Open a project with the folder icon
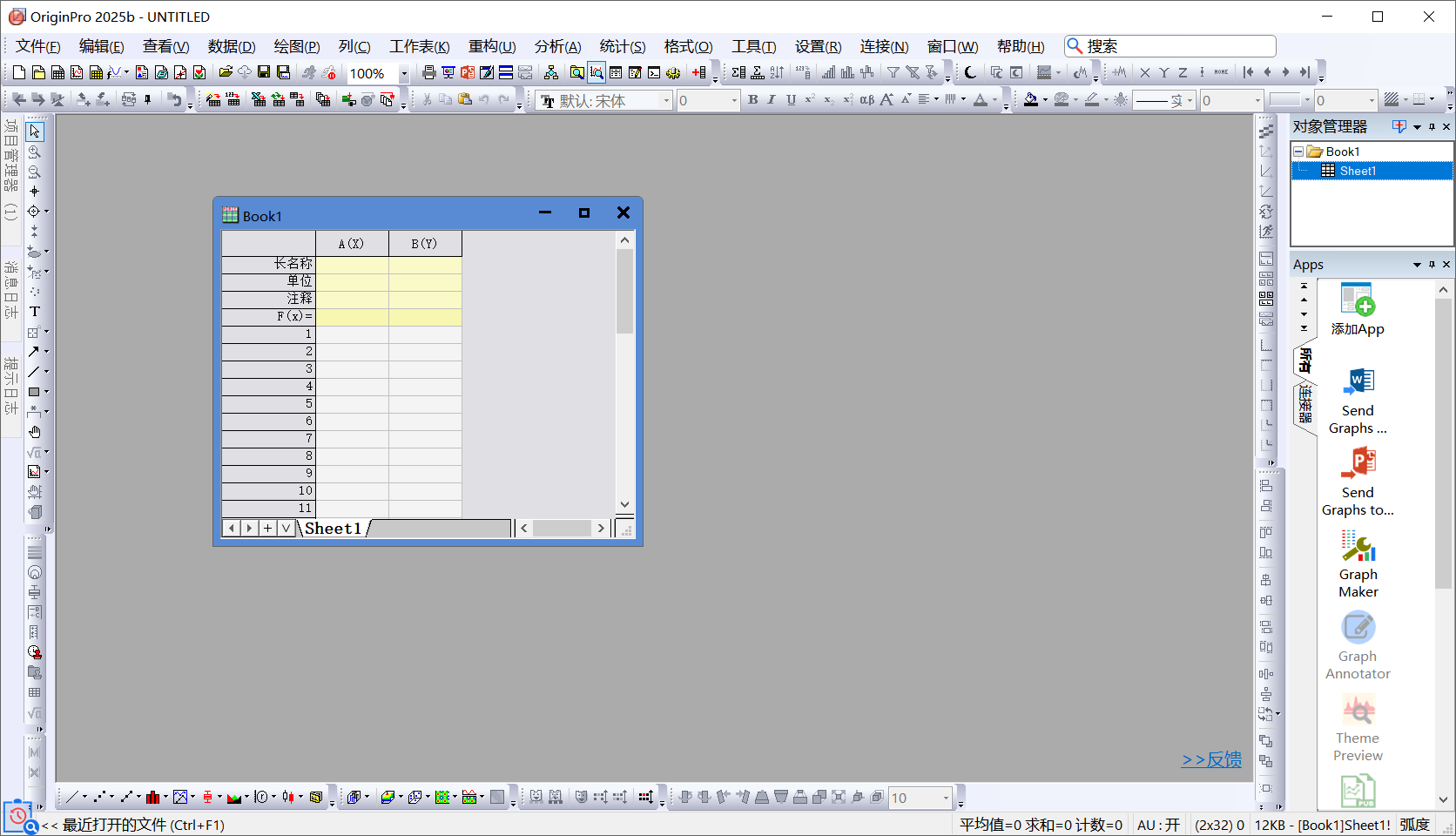 pyautogui.click(x=226, y=72)
